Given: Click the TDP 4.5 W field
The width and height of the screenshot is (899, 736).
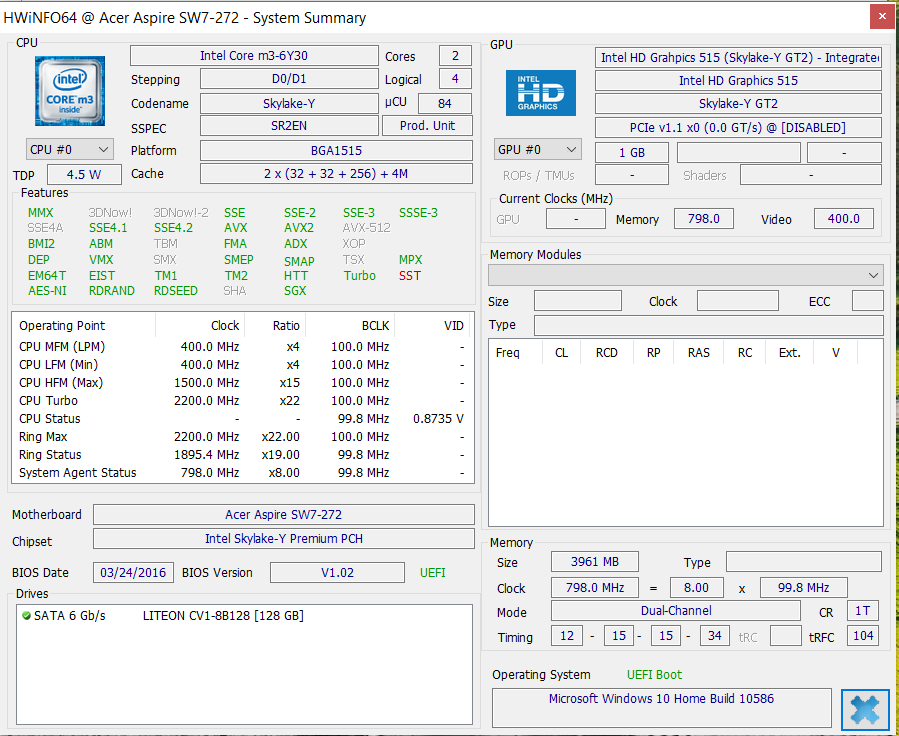Looking at the screenshot, I should click(x=83, y=174).
